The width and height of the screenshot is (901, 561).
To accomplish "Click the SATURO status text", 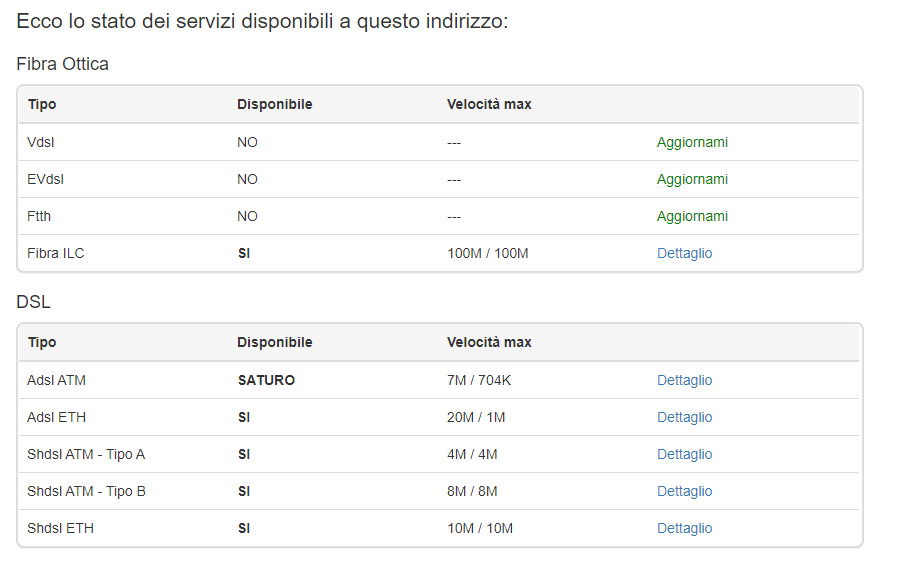I will pos(266,380).
